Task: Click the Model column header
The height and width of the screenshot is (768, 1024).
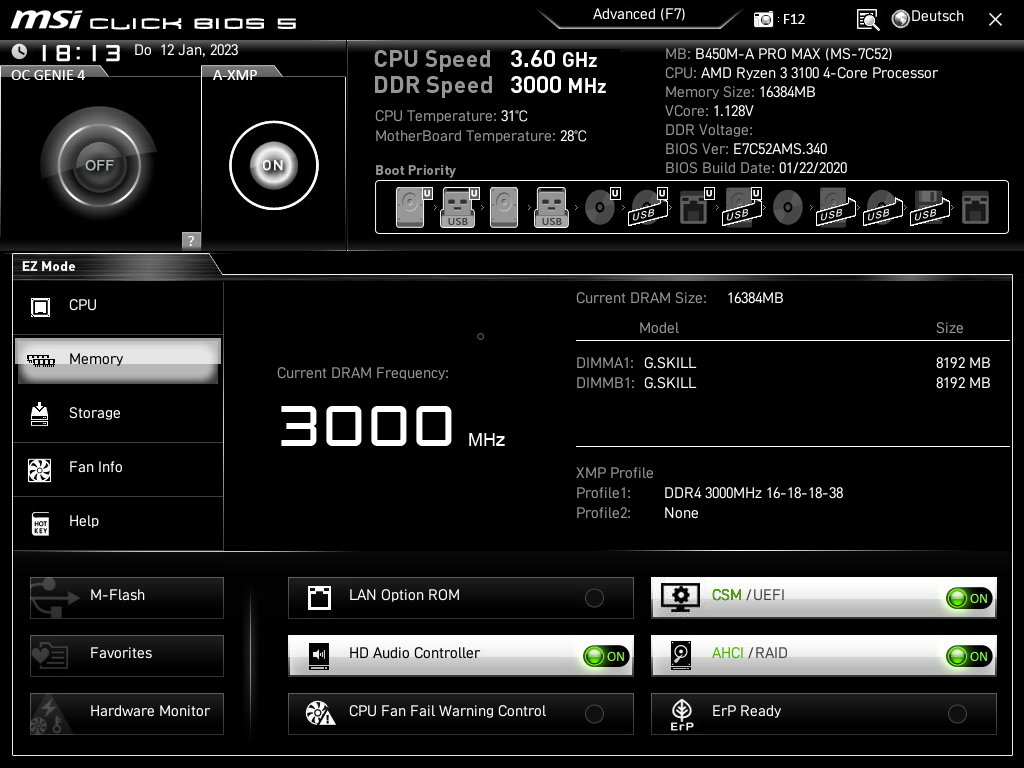Action: pyautogui.click(x=659, y=328)
